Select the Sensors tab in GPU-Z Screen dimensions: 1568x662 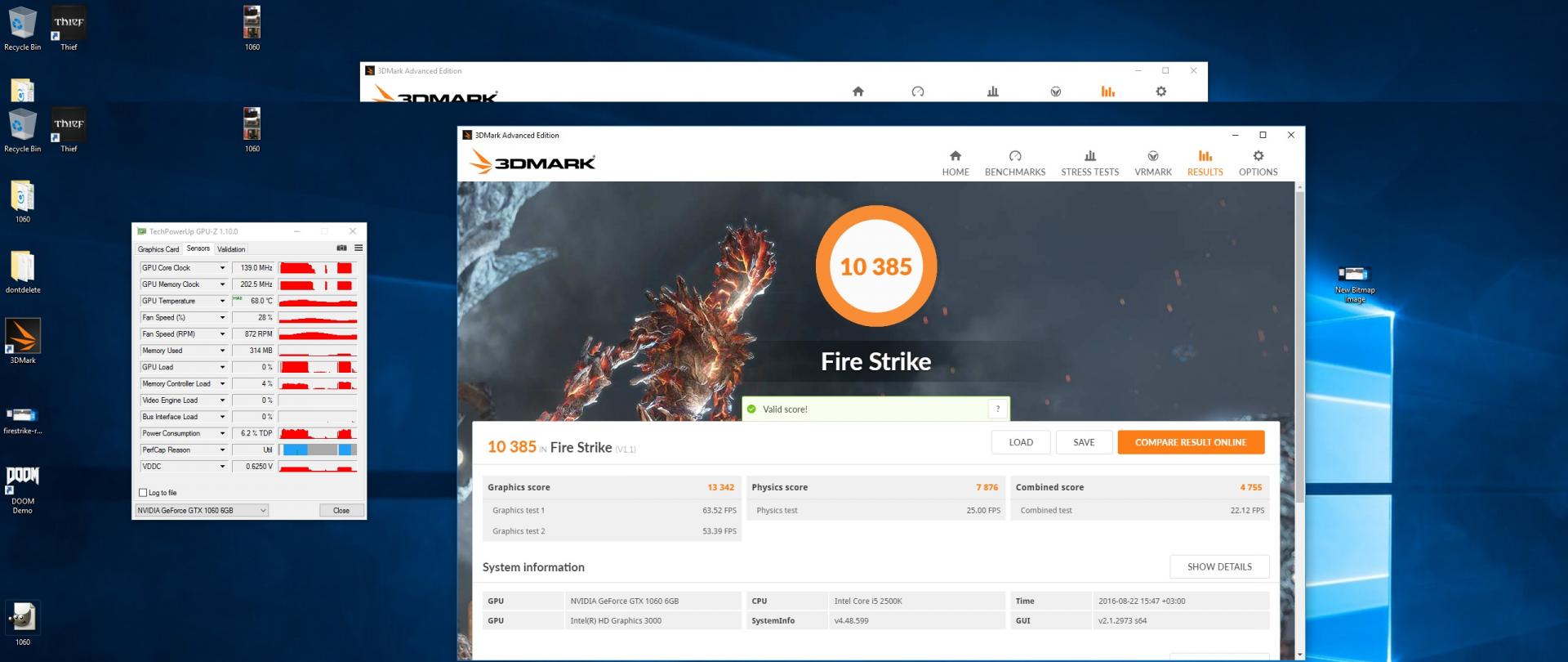[198, 248]
